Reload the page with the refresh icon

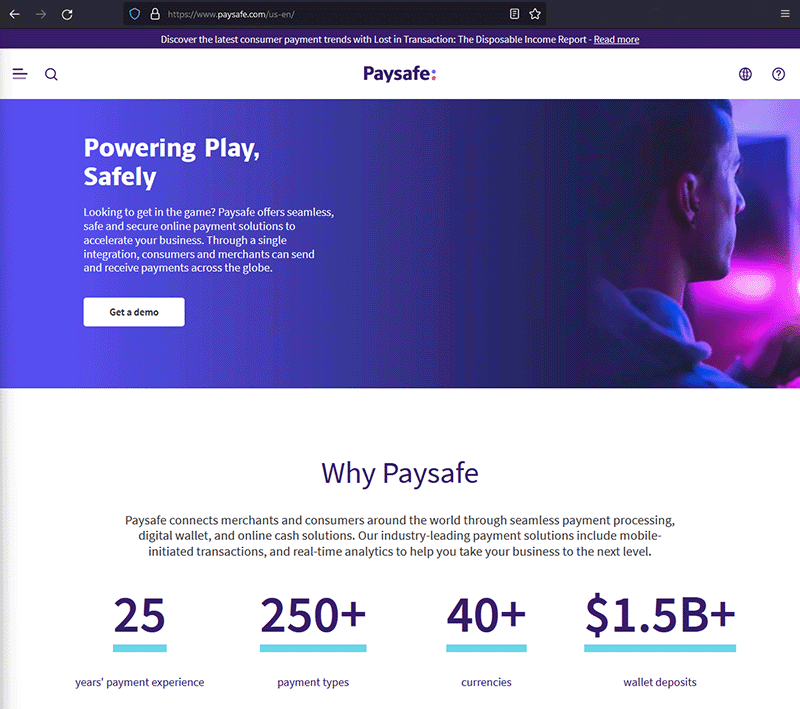[67, 14]
